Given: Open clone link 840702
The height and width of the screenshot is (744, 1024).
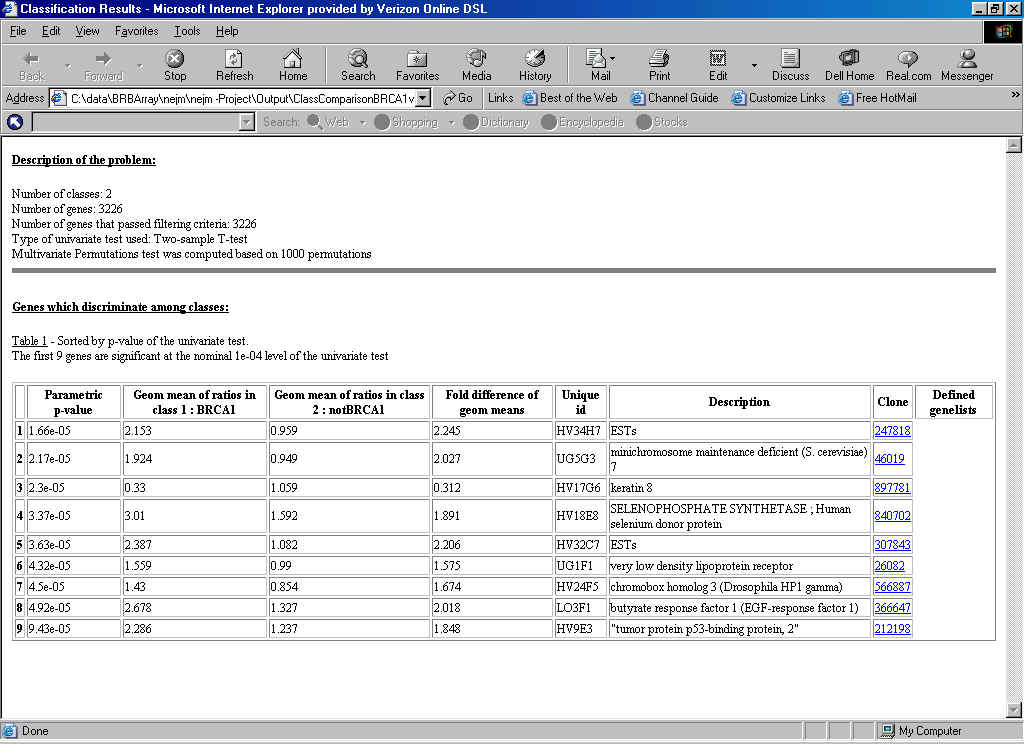Looking at the screenshot, I should pos(892,515).
